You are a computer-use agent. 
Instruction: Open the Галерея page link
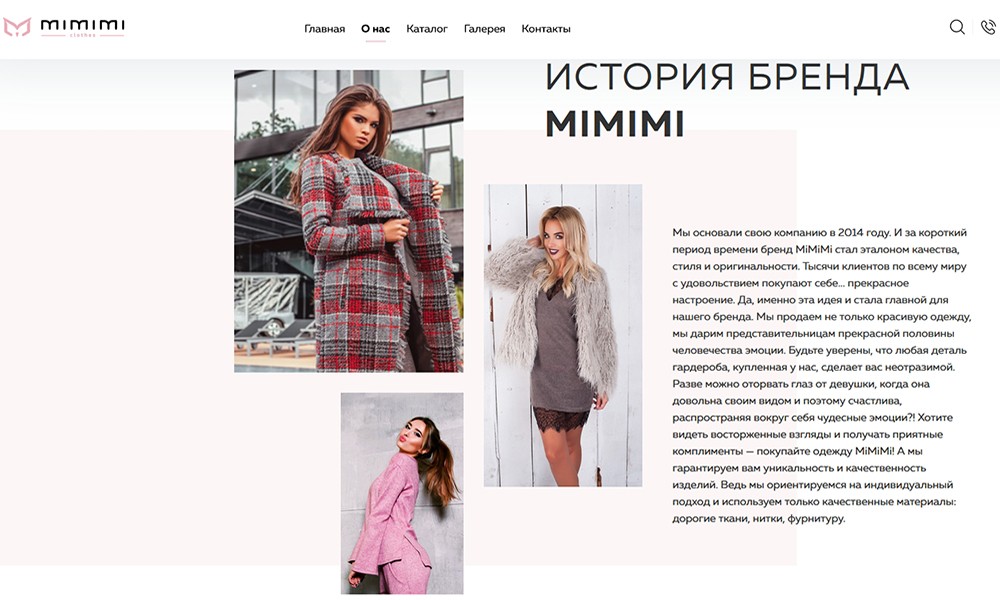coord(484,29)
